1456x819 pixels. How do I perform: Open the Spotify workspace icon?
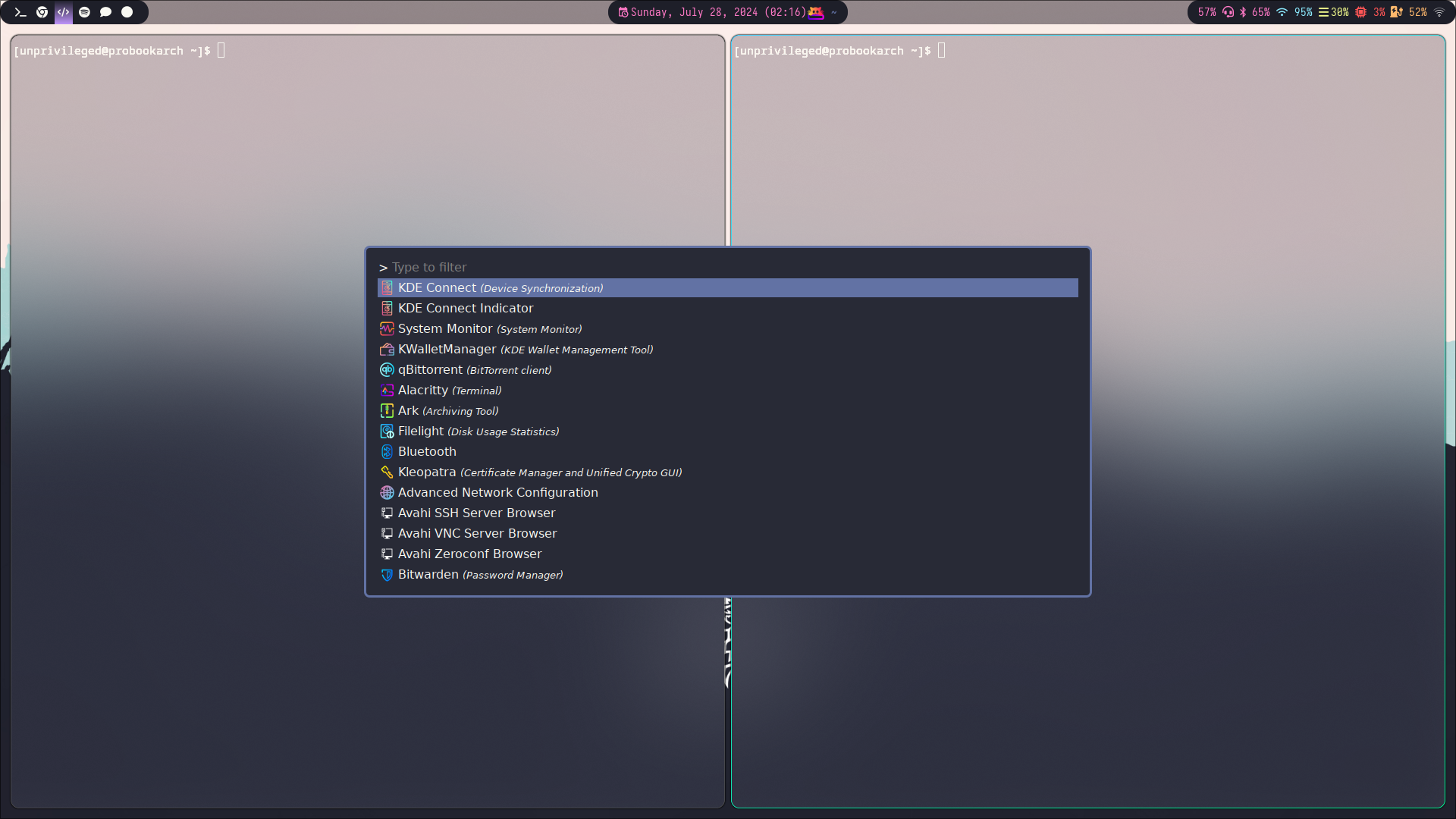pos(84,12)
